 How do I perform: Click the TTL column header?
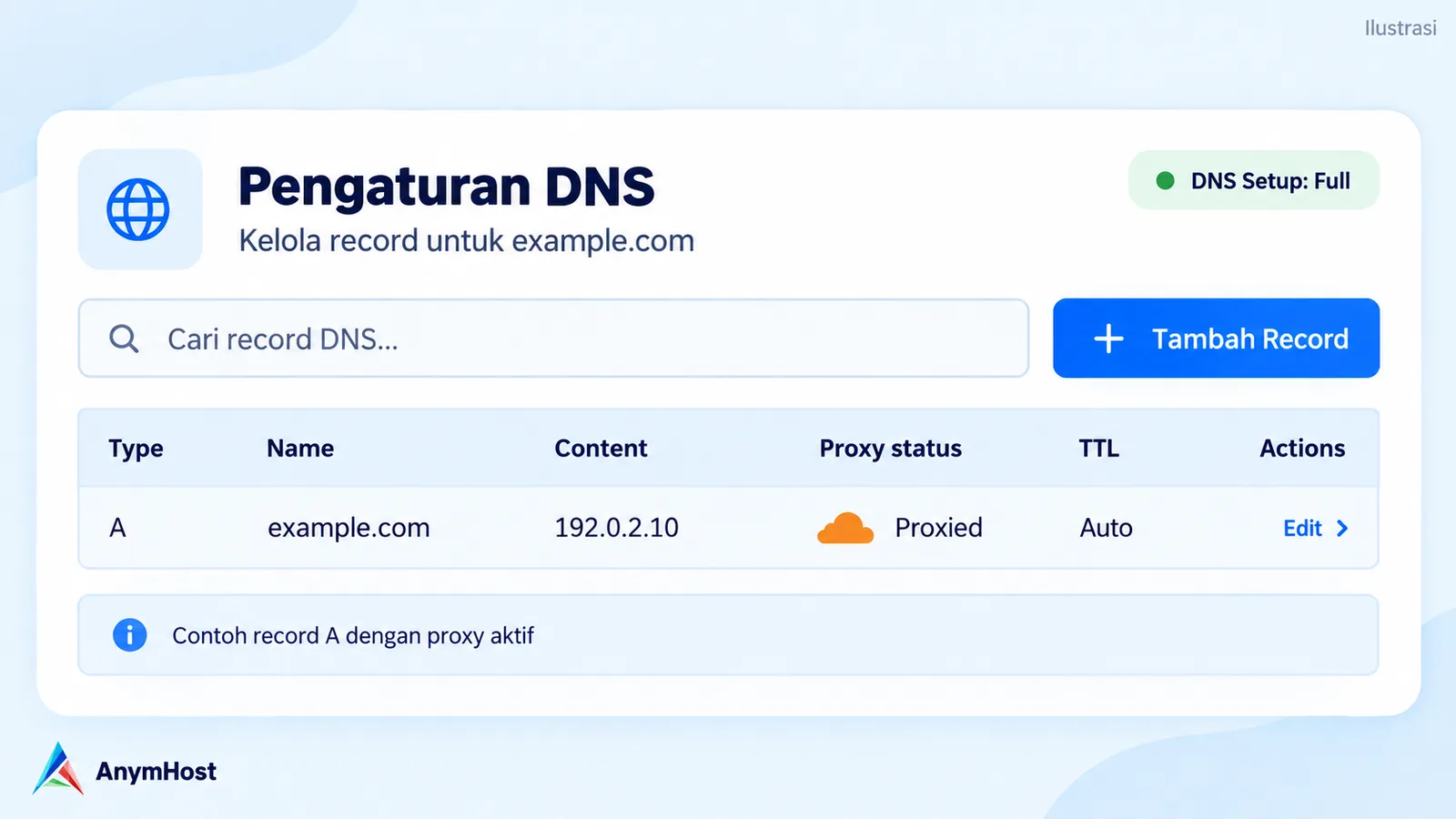(1099, 448)
